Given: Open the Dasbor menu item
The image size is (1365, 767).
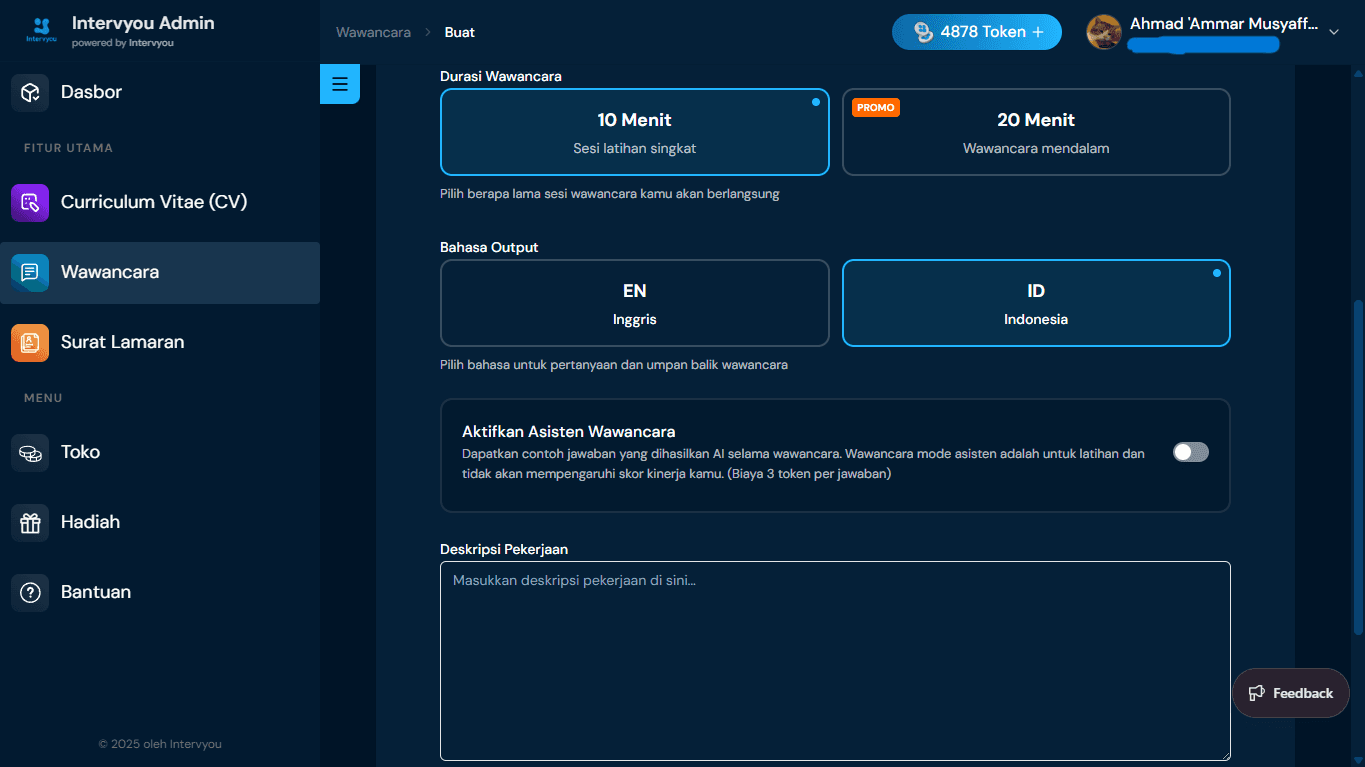Looking at the screenshot, I should tap(160, 92).
